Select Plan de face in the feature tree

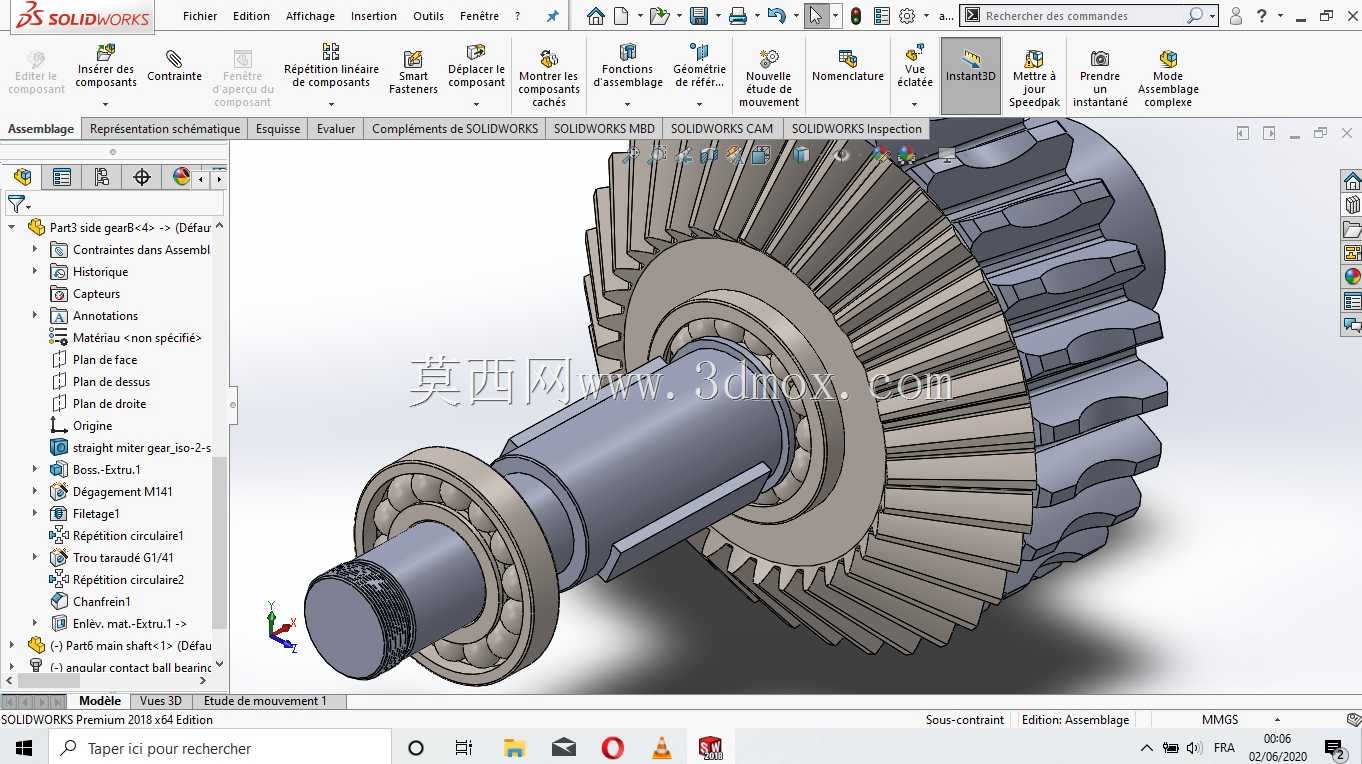[x=105, y=359]
